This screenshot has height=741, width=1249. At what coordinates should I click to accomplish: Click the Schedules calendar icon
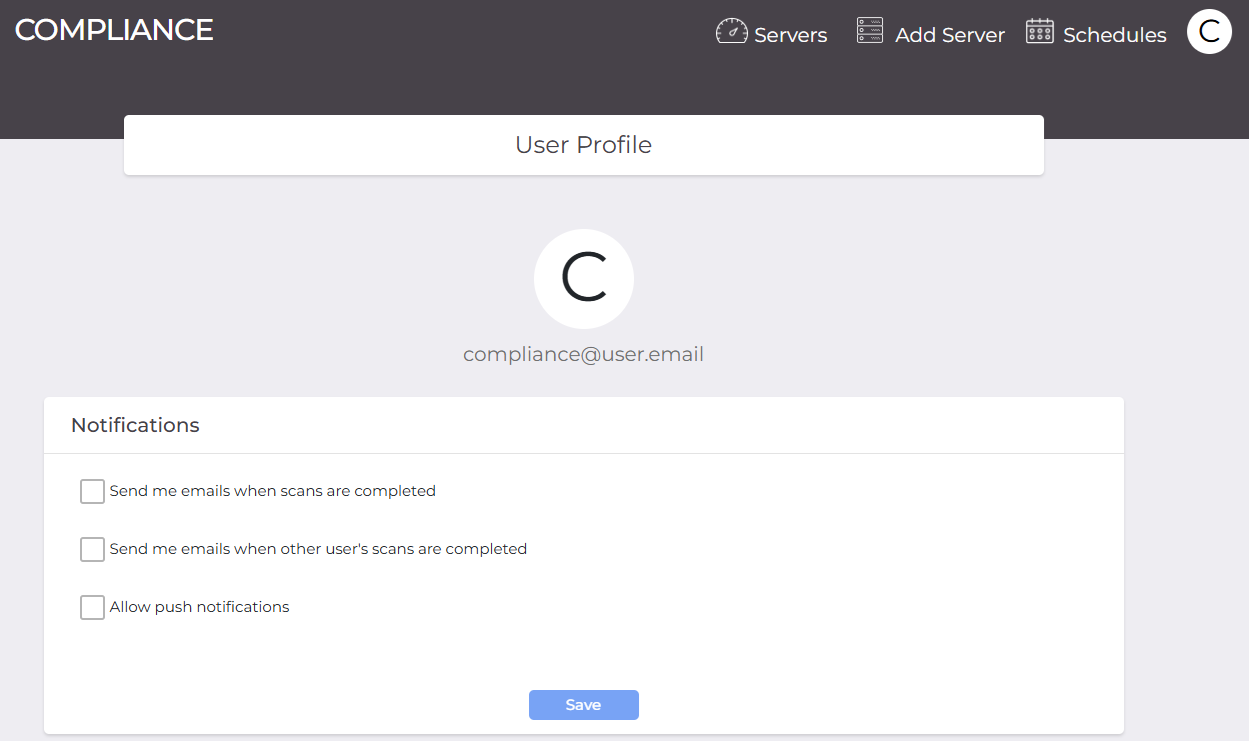click(x=1040, y=32)
